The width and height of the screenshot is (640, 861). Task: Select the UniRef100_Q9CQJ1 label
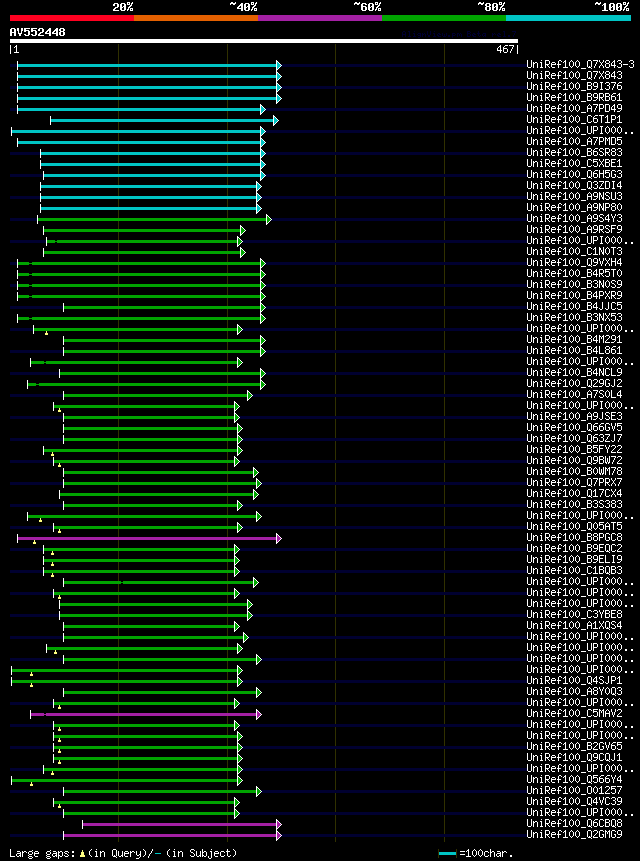tap(575, 757)
